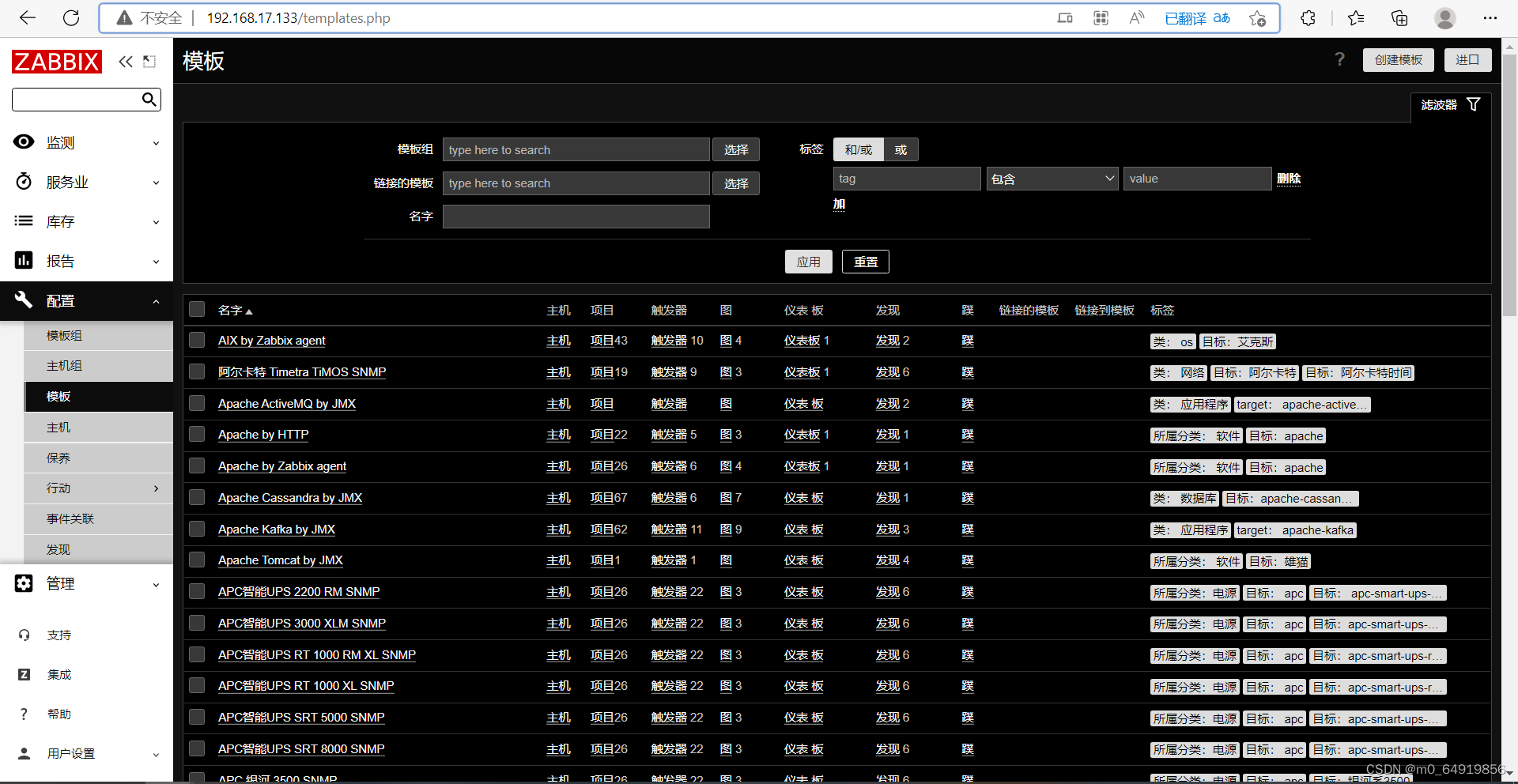
Task: Expand the 管理 menu chevron
Action: click(156, 585)
